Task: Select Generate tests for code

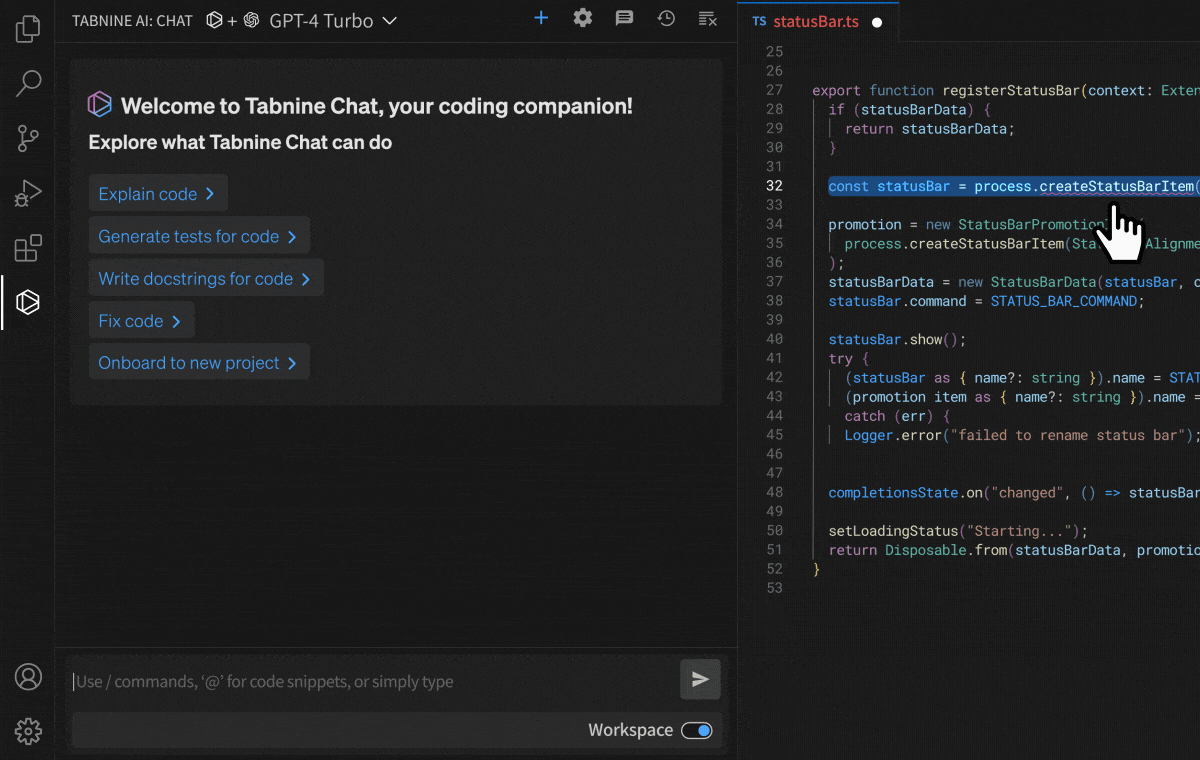Action: pos(198,236)
